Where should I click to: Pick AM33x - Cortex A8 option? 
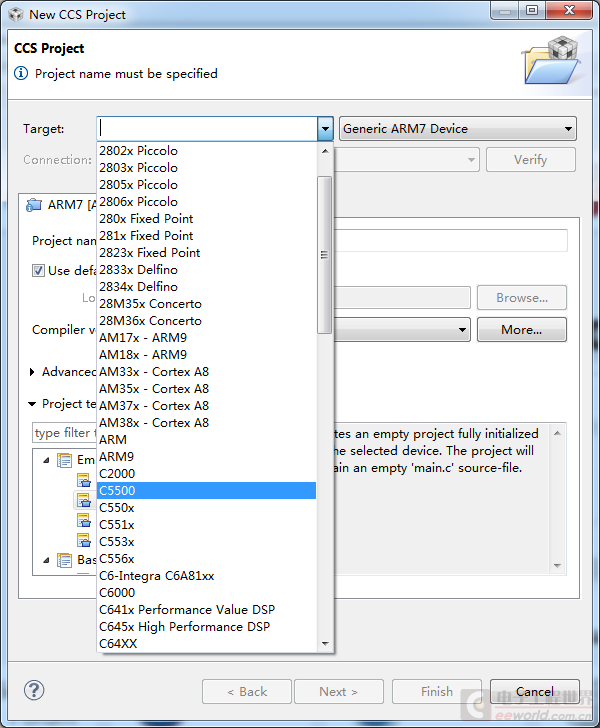tap(207, 372)
